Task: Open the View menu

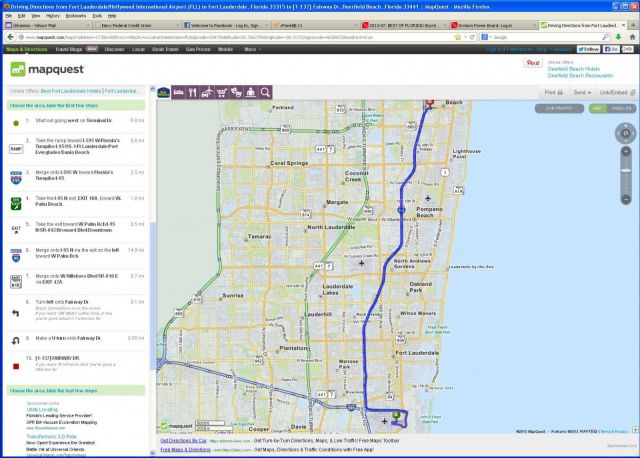Action: [36, 16]
